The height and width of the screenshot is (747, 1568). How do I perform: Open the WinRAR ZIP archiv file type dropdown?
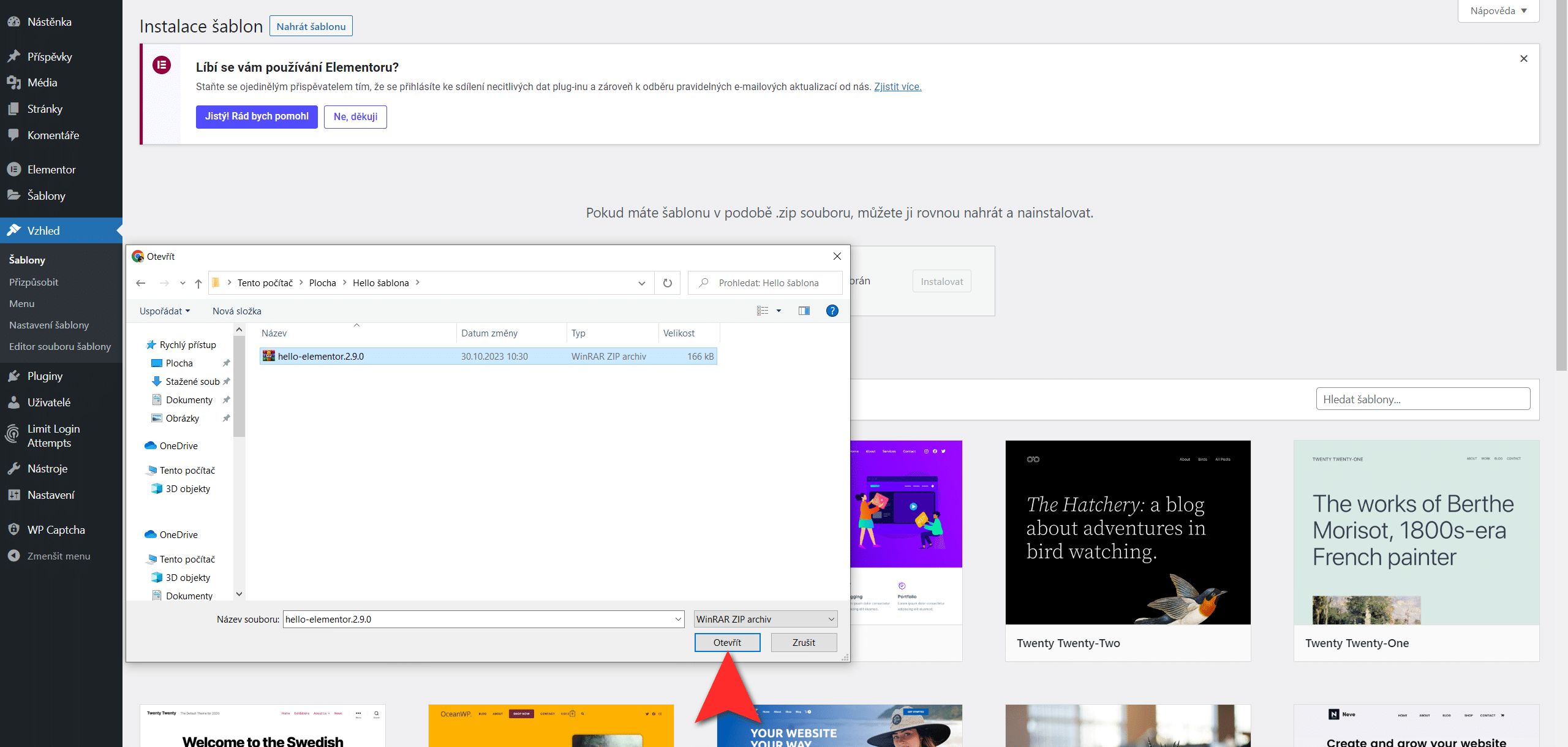point(765,620)
